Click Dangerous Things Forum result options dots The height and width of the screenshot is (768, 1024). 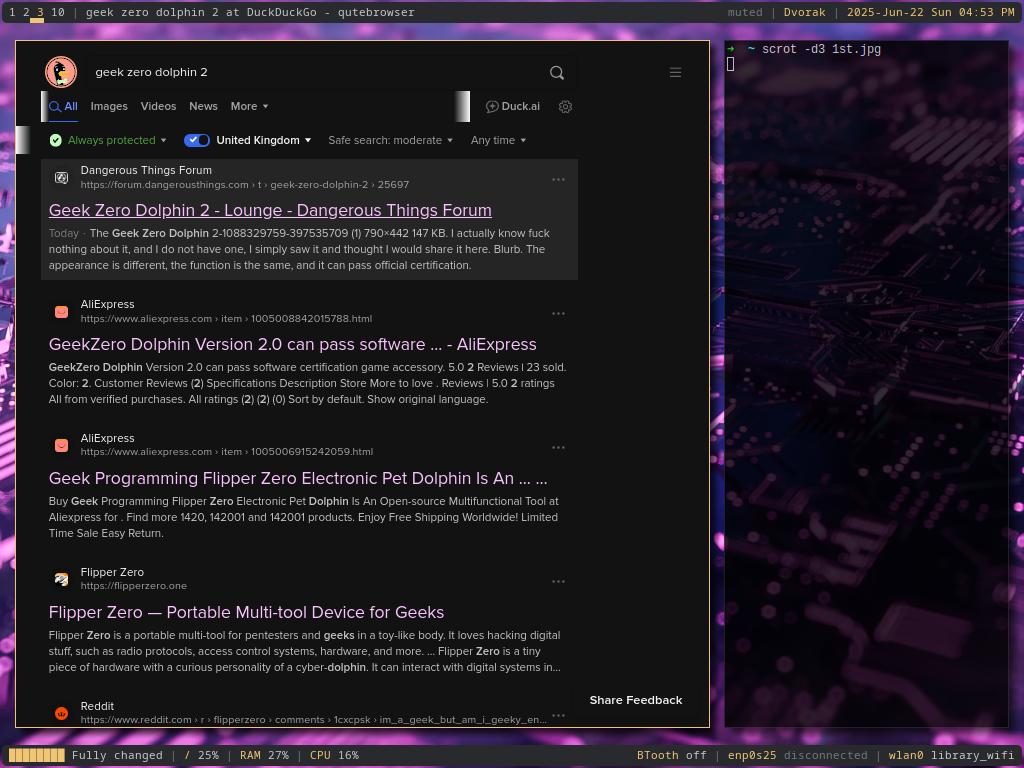[558, 180]
